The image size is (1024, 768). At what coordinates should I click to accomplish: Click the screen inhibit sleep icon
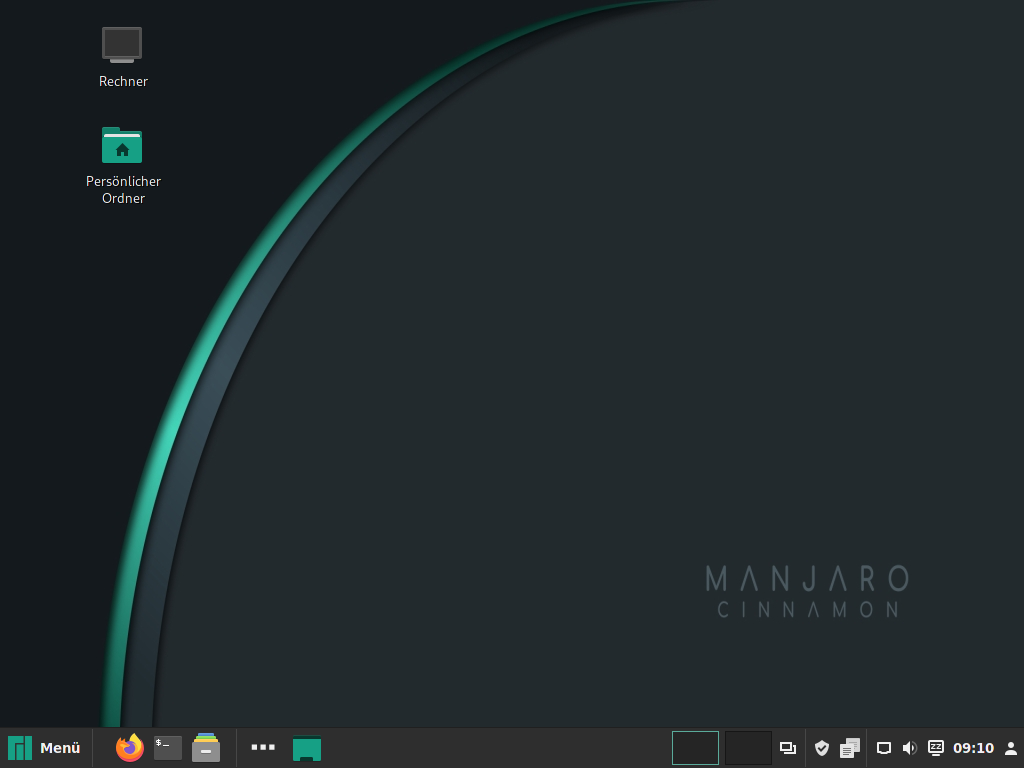(x=936, y=747)
